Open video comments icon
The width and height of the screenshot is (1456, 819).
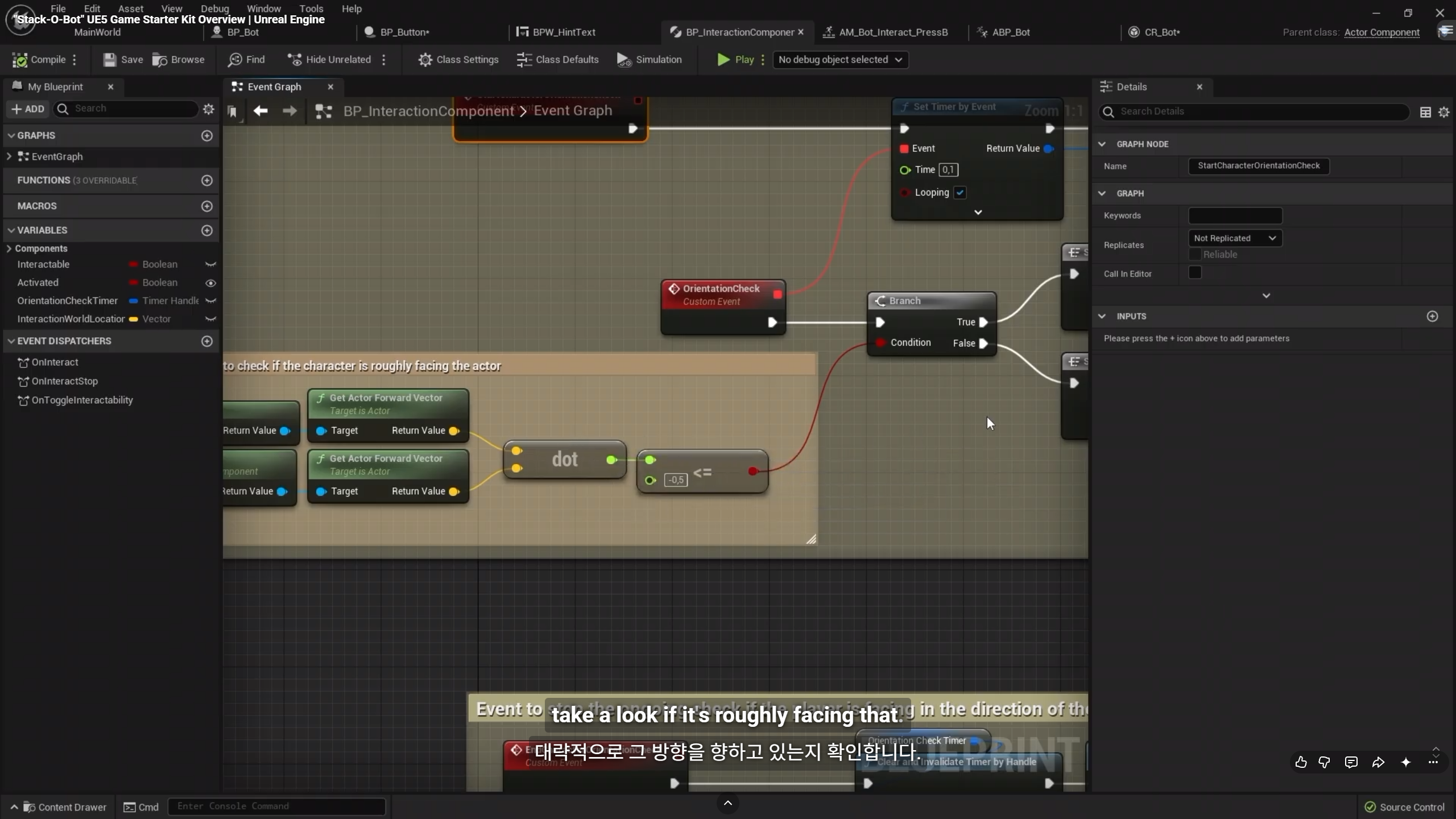1351,762
